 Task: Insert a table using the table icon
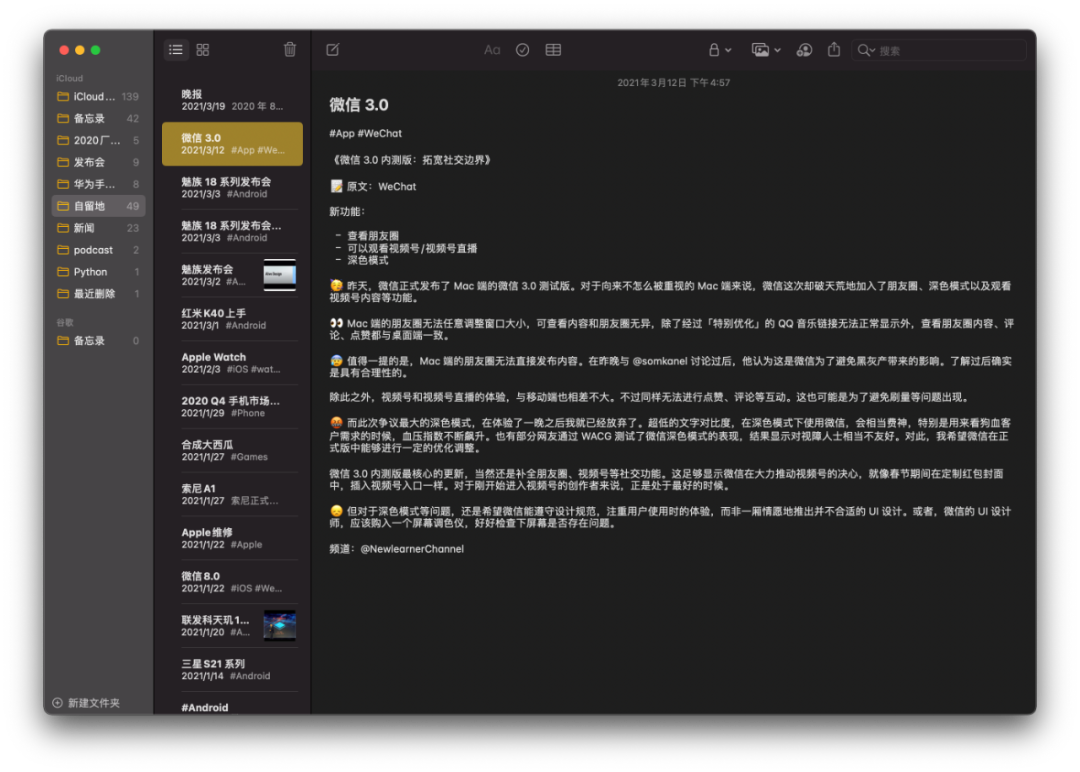pos(553,50)
